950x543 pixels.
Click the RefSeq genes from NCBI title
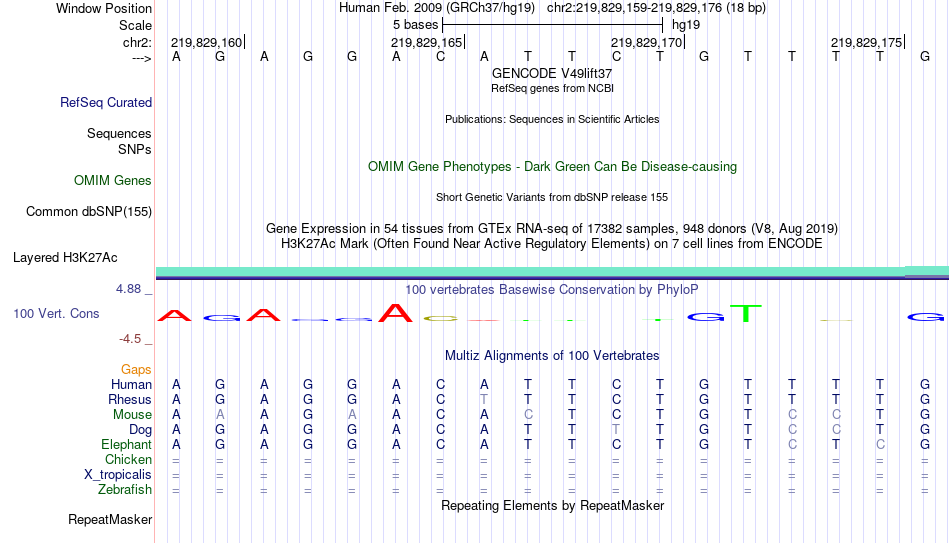pyautogui.click(x=552, y=88)
